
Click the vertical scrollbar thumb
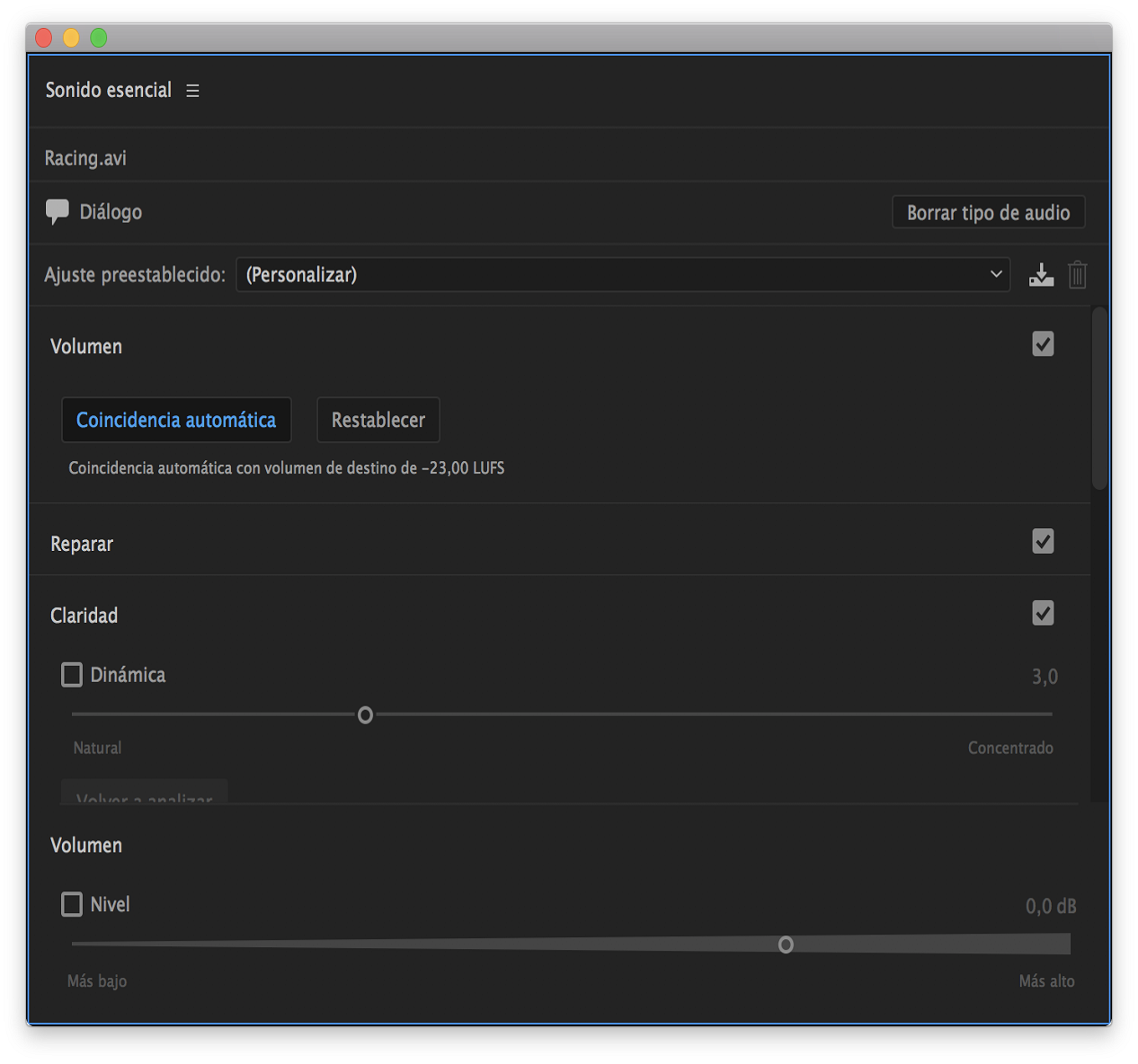coord(1099,398)
